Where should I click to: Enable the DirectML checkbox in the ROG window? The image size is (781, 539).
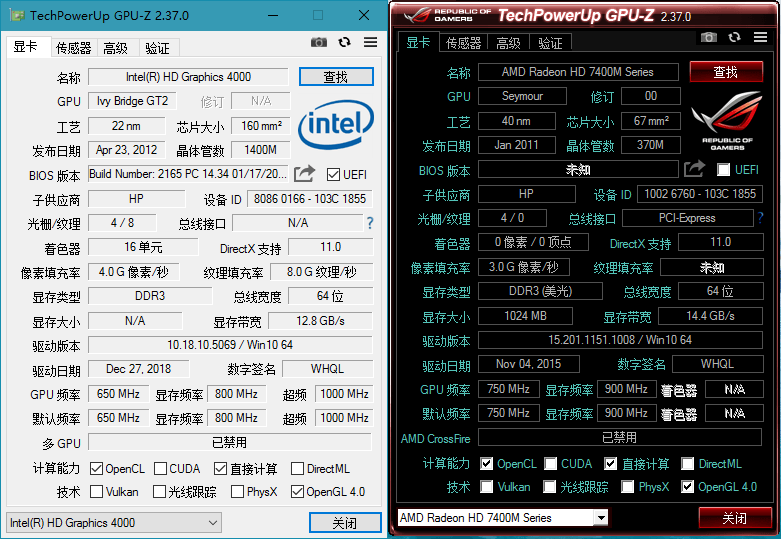[688, 464]
